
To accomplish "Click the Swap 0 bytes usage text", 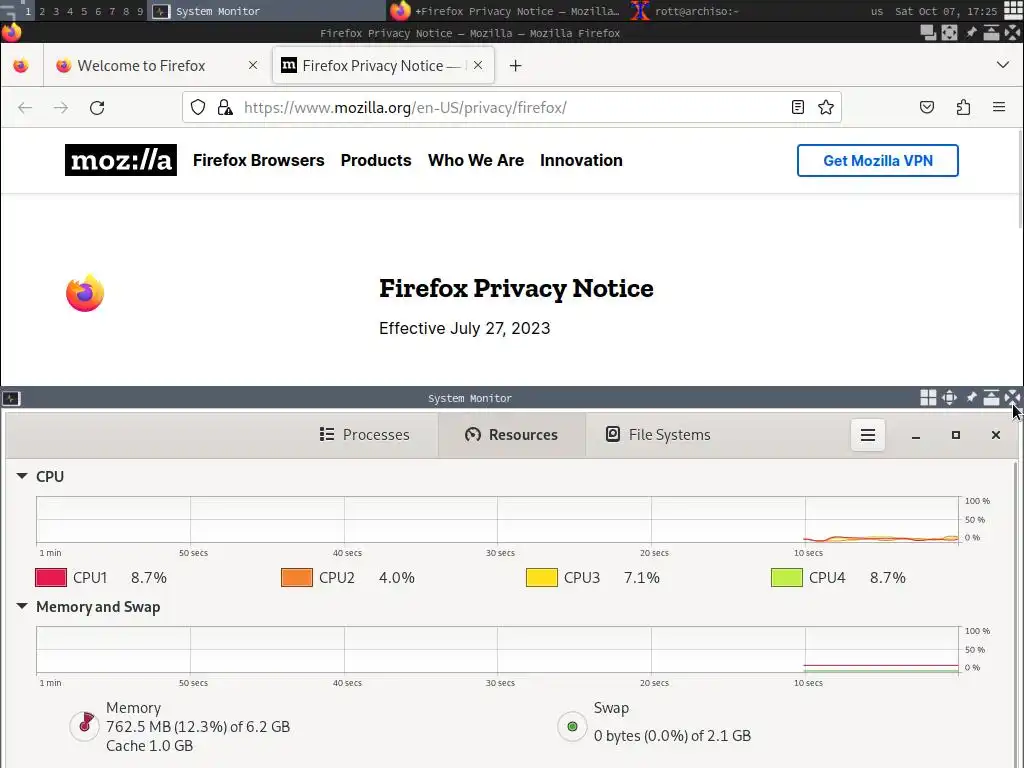I will pos(672,736).
